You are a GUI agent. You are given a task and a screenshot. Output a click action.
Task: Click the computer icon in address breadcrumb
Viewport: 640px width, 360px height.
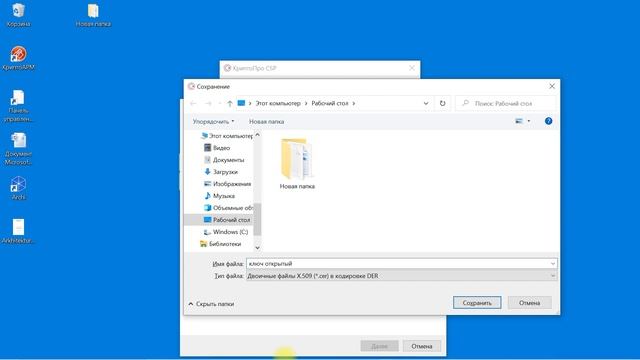click(241, 103)
